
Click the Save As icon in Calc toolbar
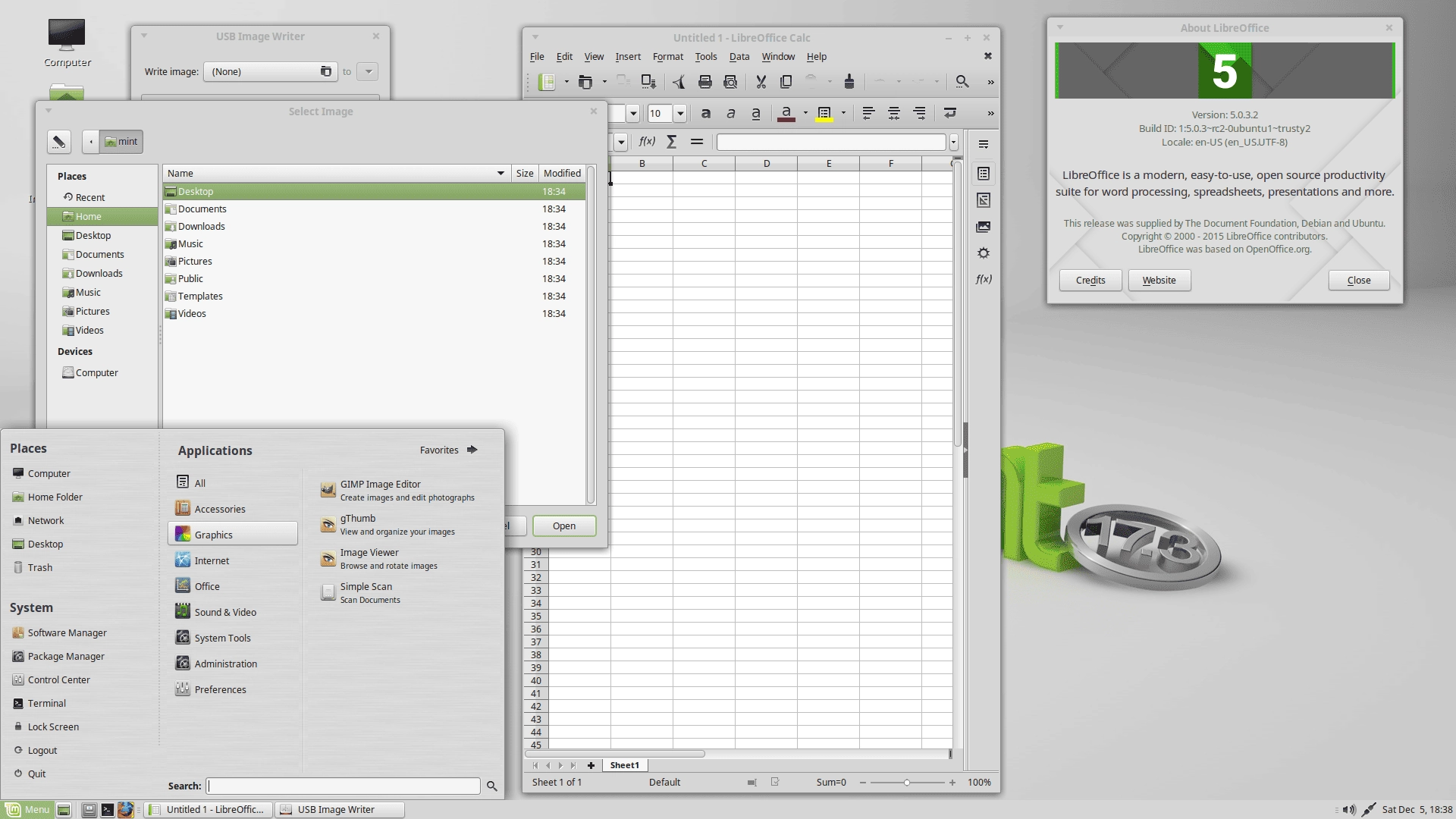coord(648,82)
